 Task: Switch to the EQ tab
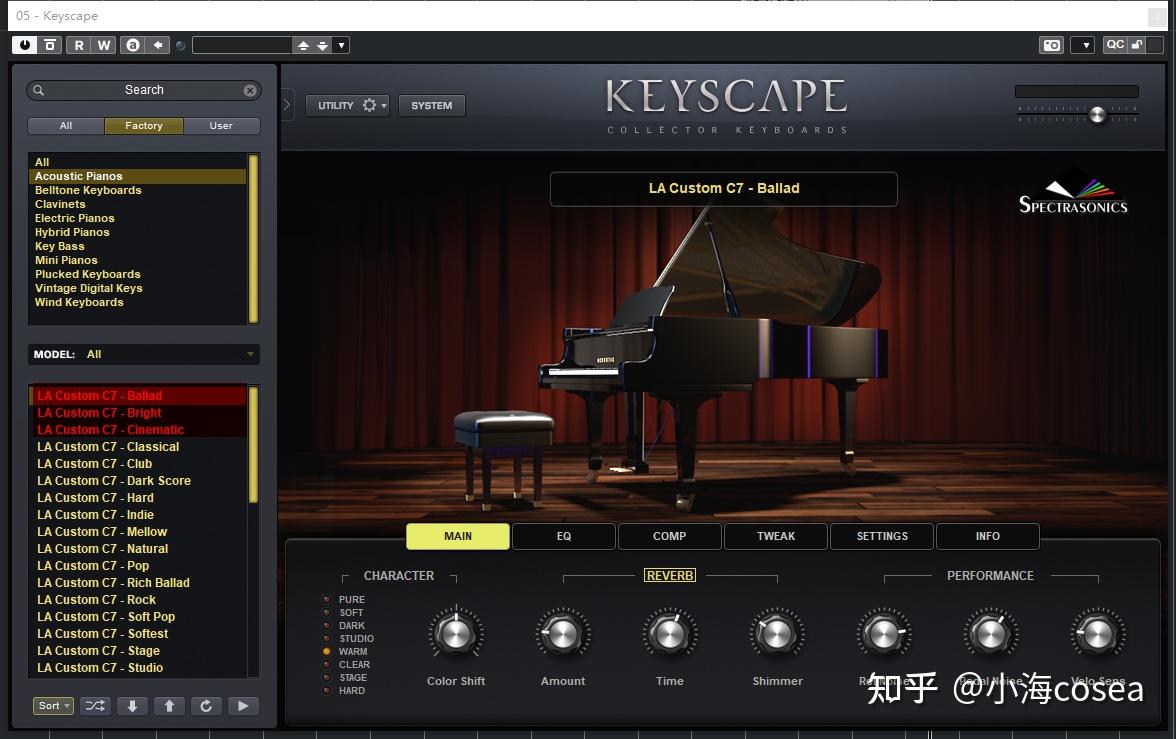(564, 536)
